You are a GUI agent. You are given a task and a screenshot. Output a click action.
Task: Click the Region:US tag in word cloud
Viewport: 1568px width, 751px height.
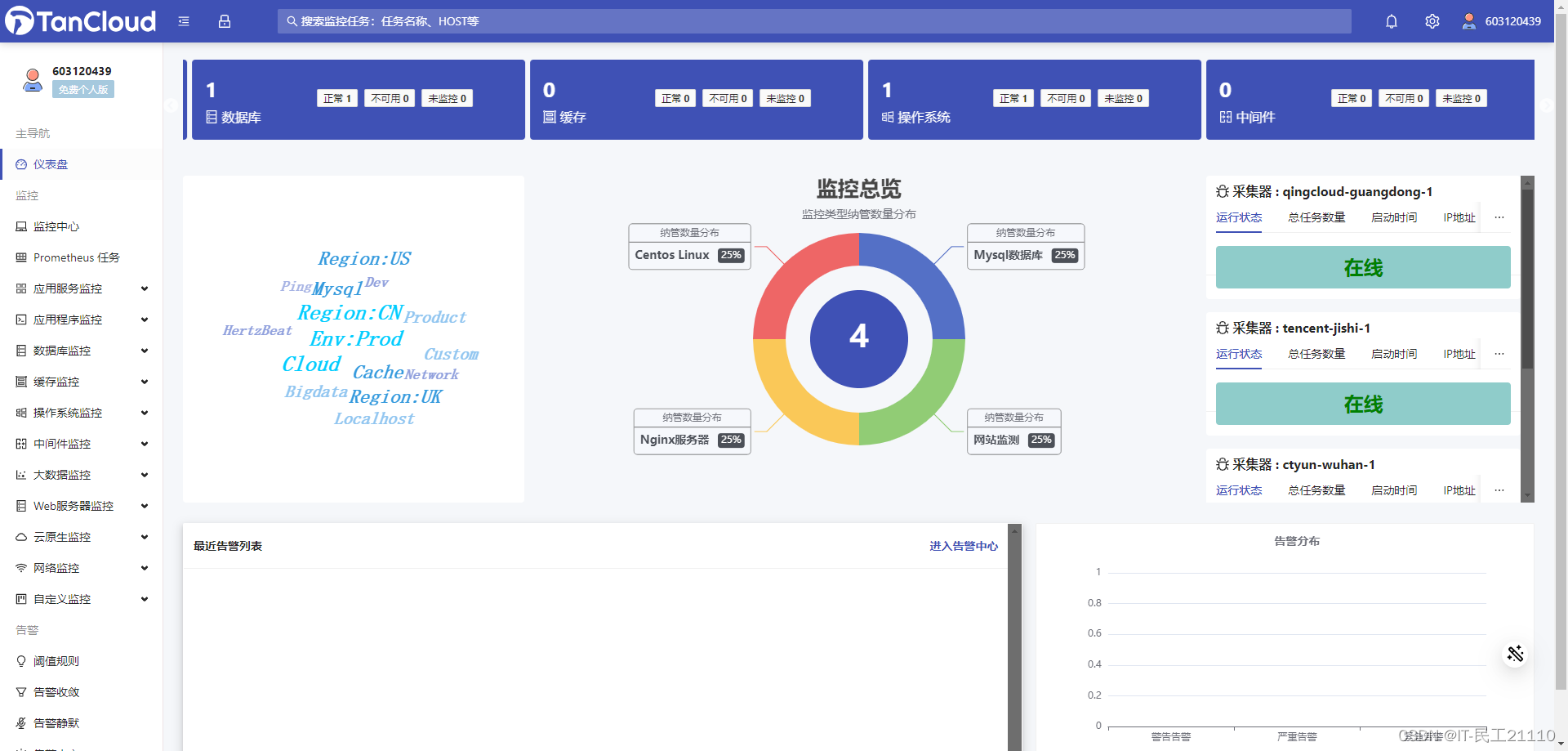[x=364, y=259]
